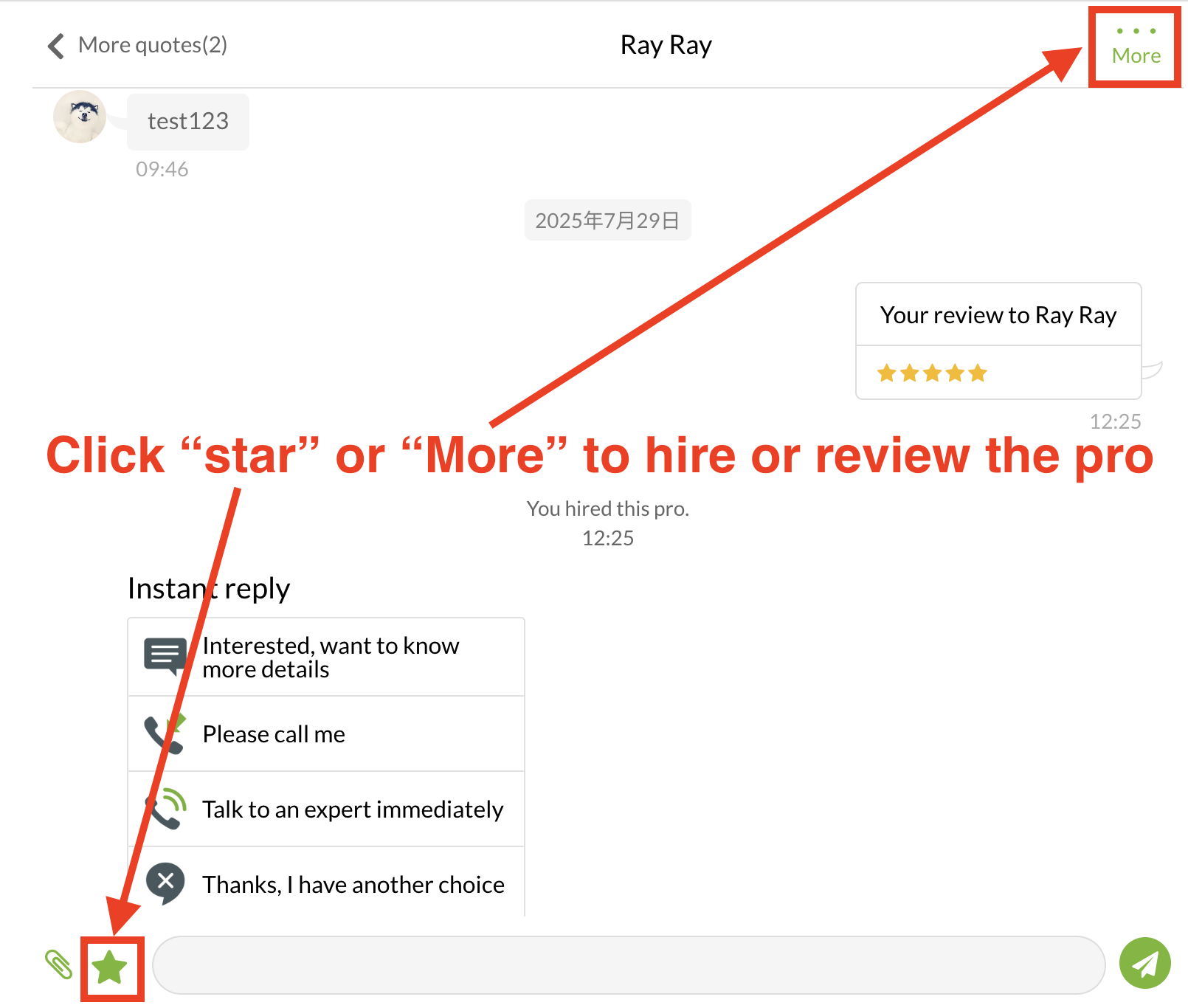Click the 09:46 message timestamp
This screenshot has width=1188, height=1008.
pos(162,170)
